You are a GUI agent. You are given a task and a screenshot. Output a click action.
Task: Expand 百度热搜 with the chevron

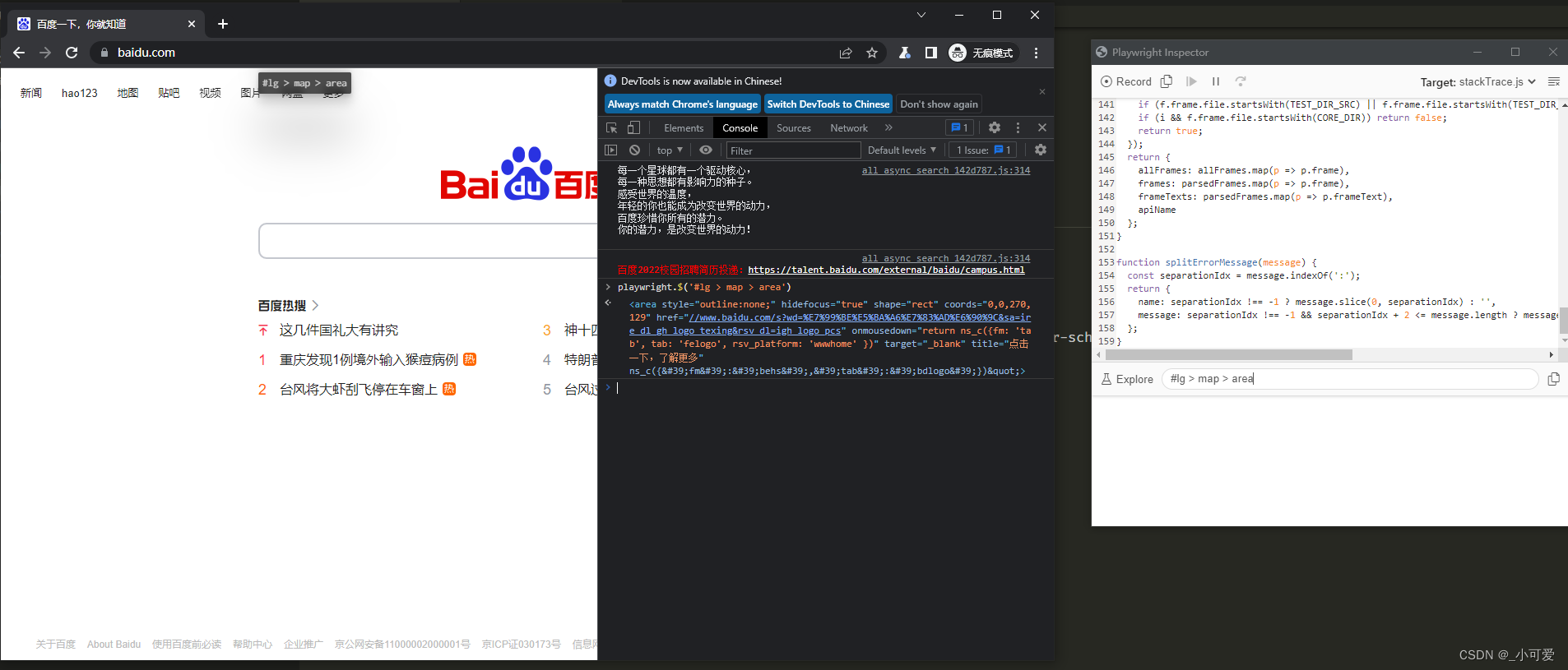point(315,306)
